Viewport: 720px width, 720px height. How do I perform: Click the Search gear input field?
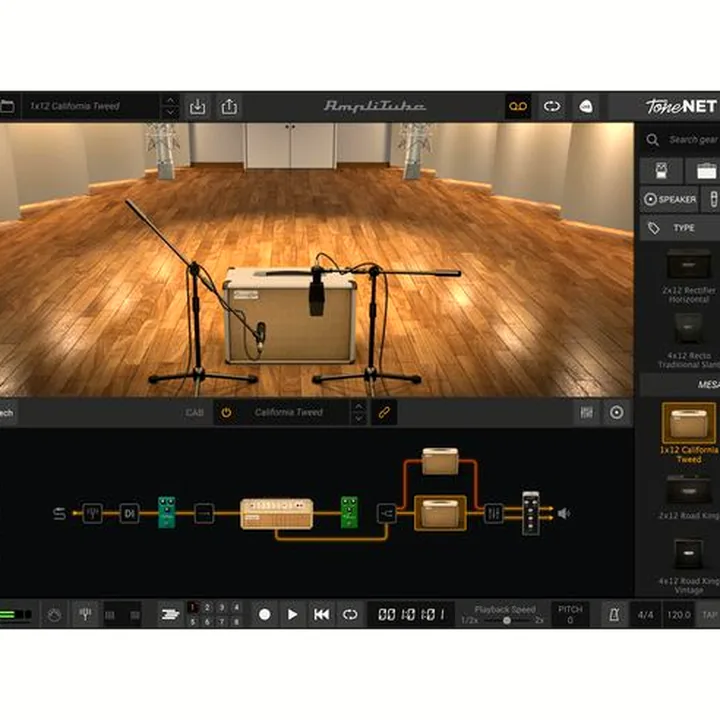[693, 140]
